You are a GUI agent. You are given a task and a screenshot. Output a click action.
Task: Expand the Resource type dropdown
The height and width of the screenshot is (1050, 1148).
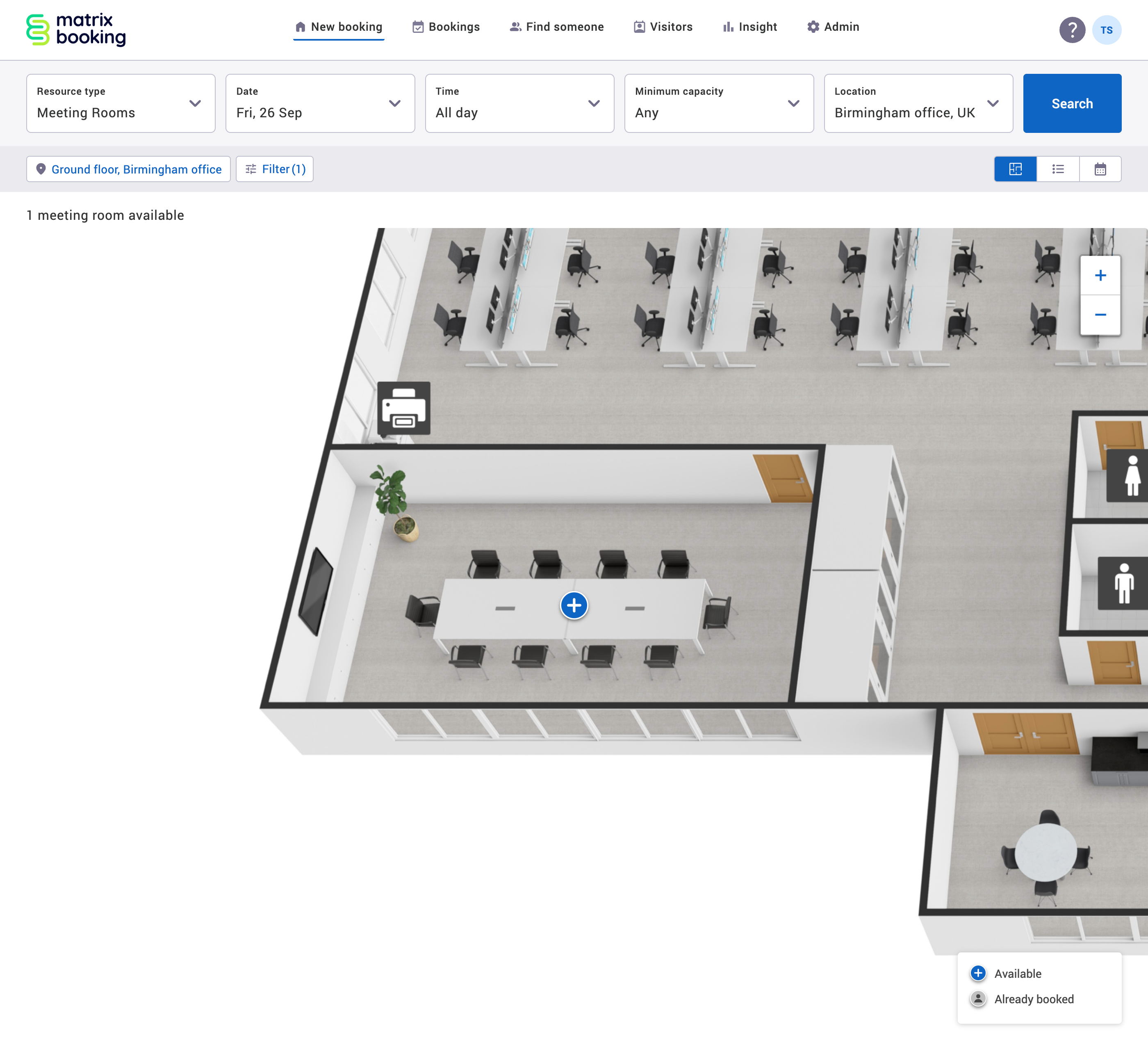(121, 103)
